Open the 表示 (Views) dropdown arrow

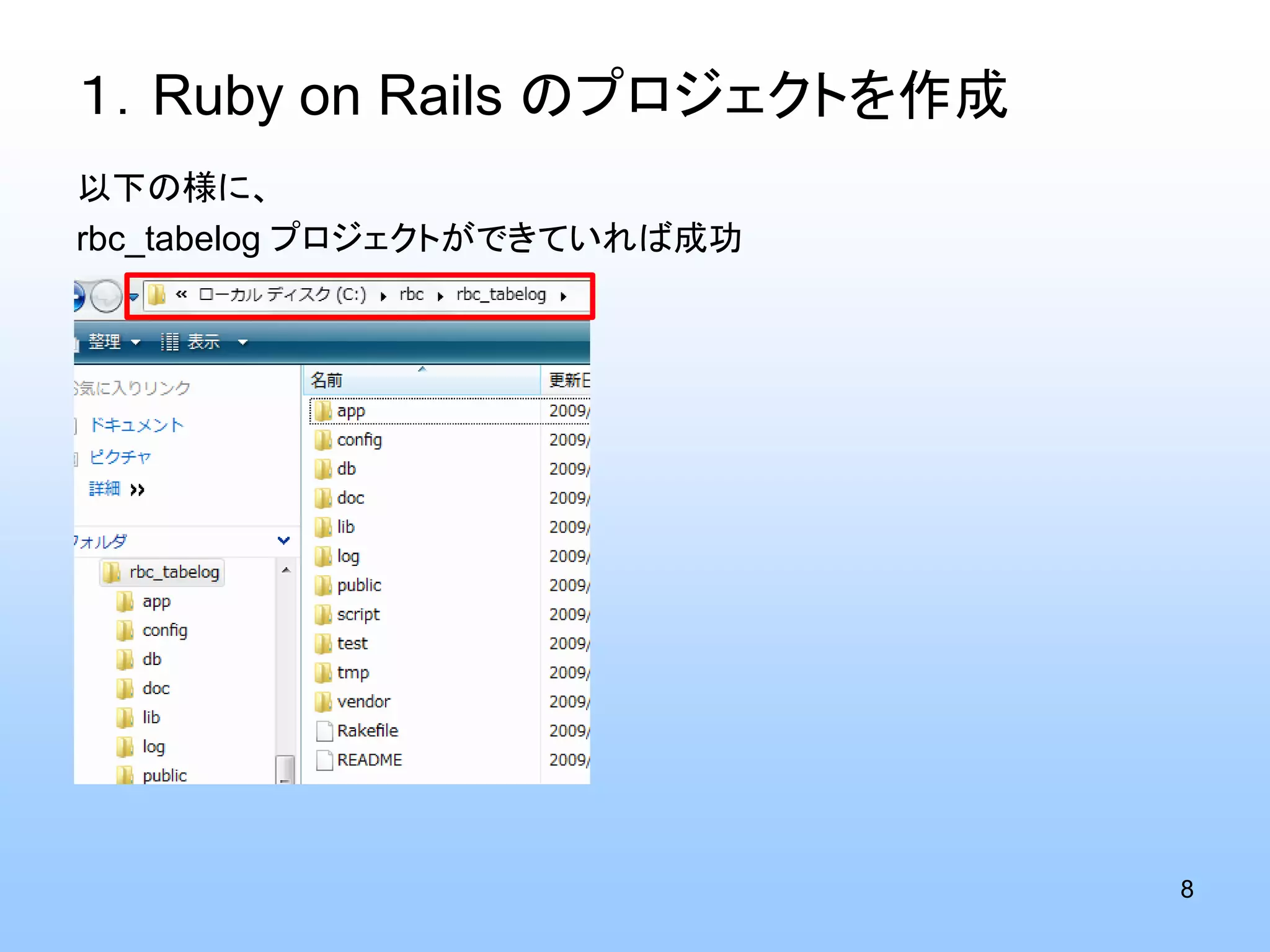(242, 343)
